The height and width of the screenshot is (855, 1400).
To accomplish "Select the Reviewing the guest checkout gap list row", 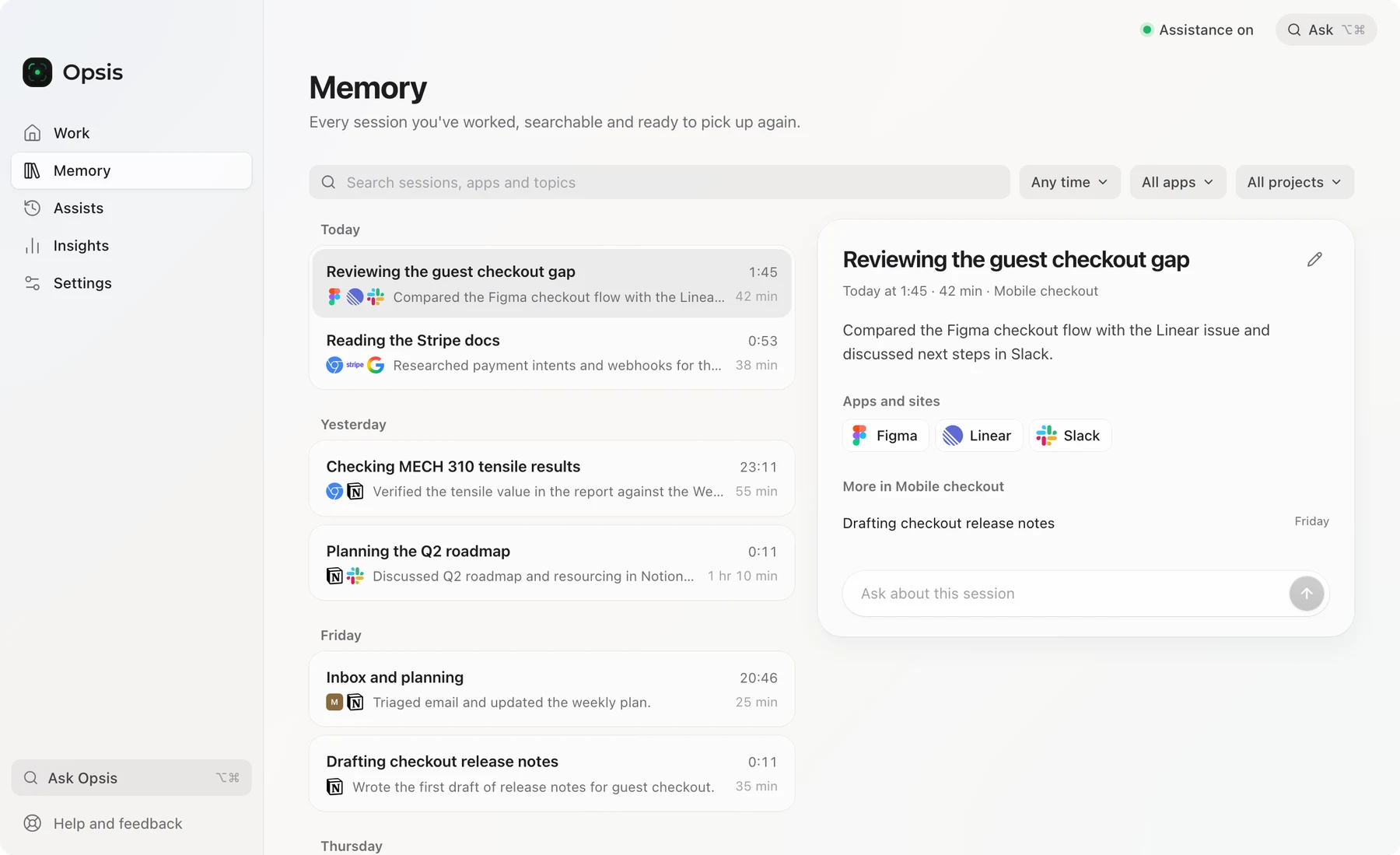I will coord(552,283).
